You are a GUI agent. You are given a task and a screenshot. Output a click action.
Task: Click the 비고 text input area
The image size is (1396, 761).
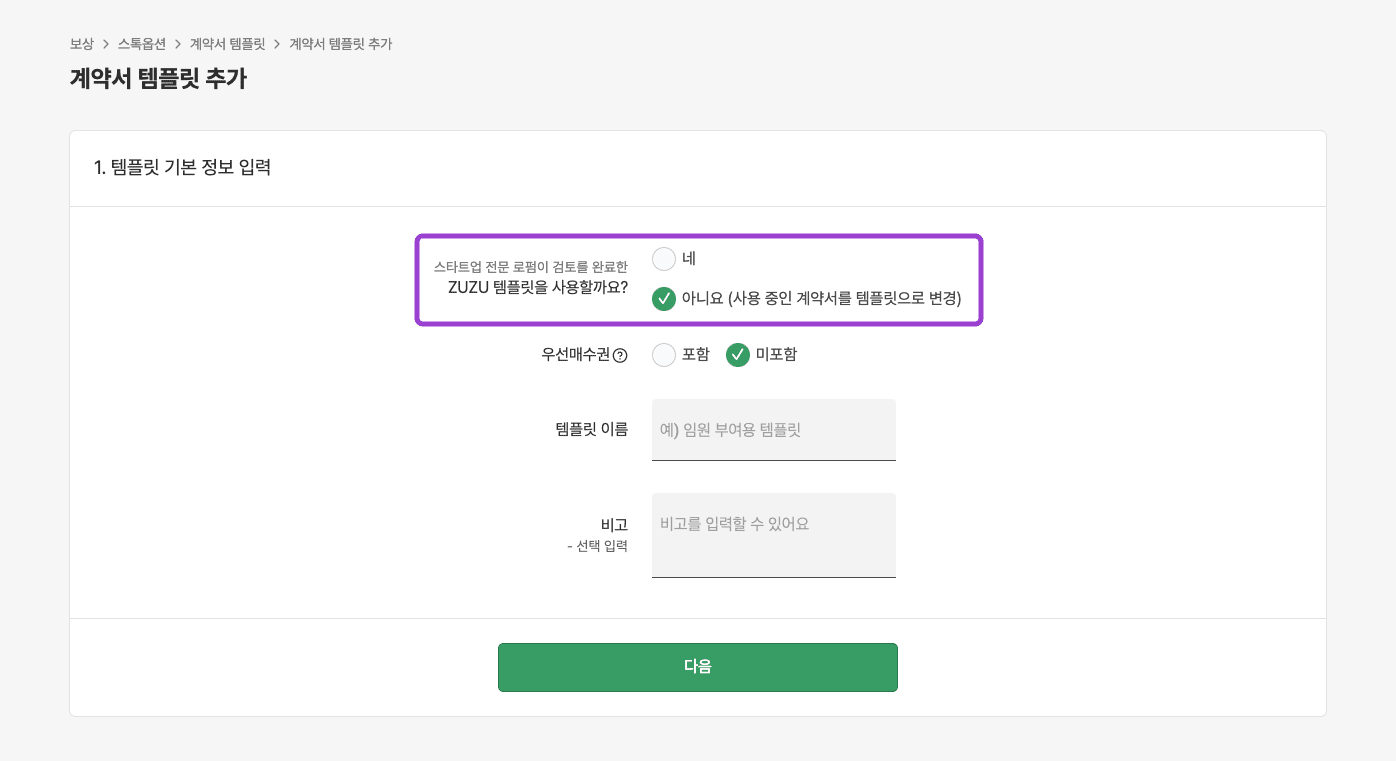click(x=773, y=535)
